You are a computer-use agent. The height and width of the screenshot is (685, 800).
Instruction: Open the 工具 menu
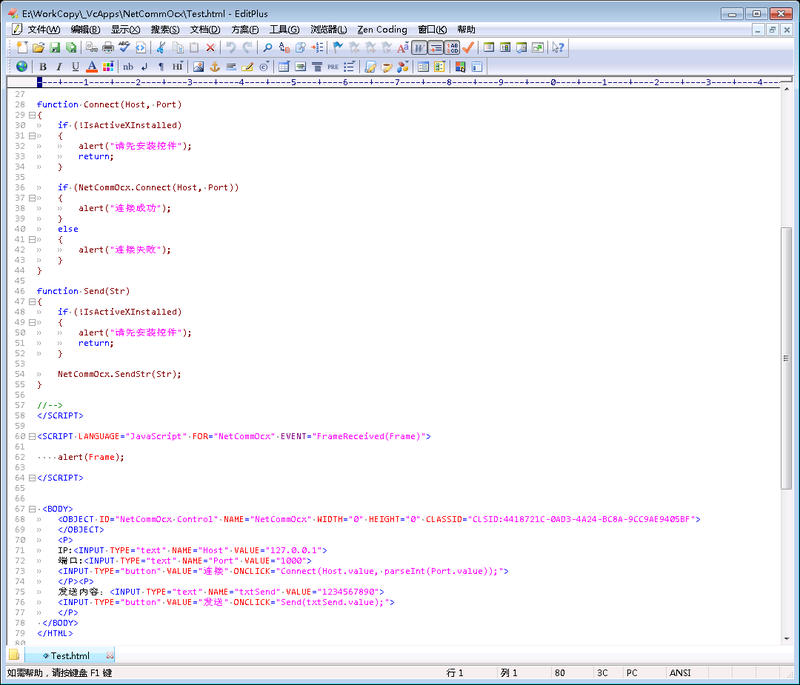284,30
